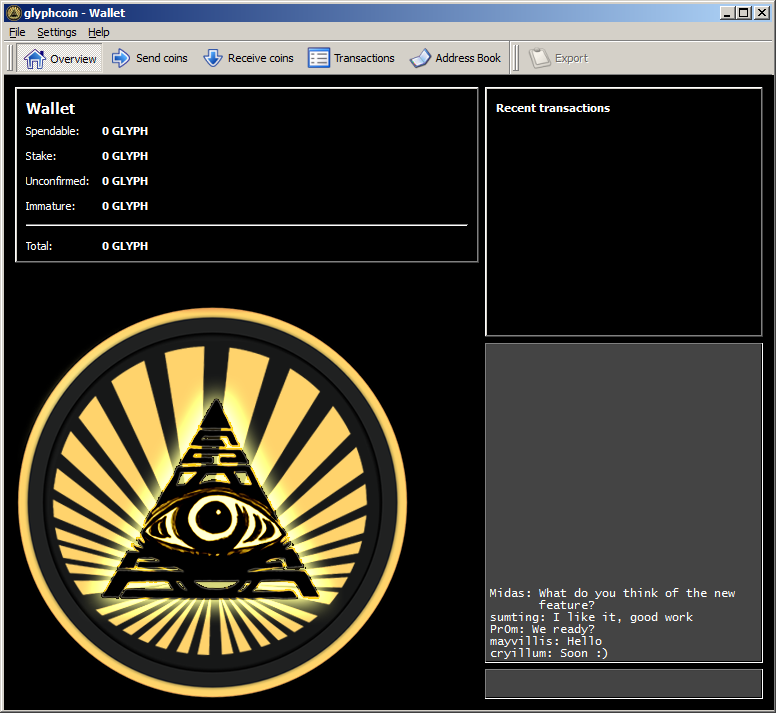Image resolution: width=776 pixels, height=713 pixels.
Task: Click the Spendable value 0 GLYPH
Action: tap(125, 131)
